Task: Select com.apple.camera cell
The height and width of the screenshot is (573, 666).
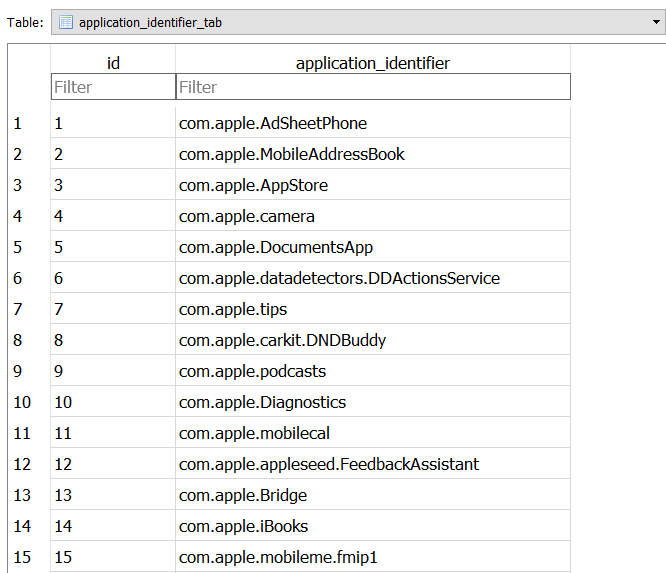Action: coord(373,216)
